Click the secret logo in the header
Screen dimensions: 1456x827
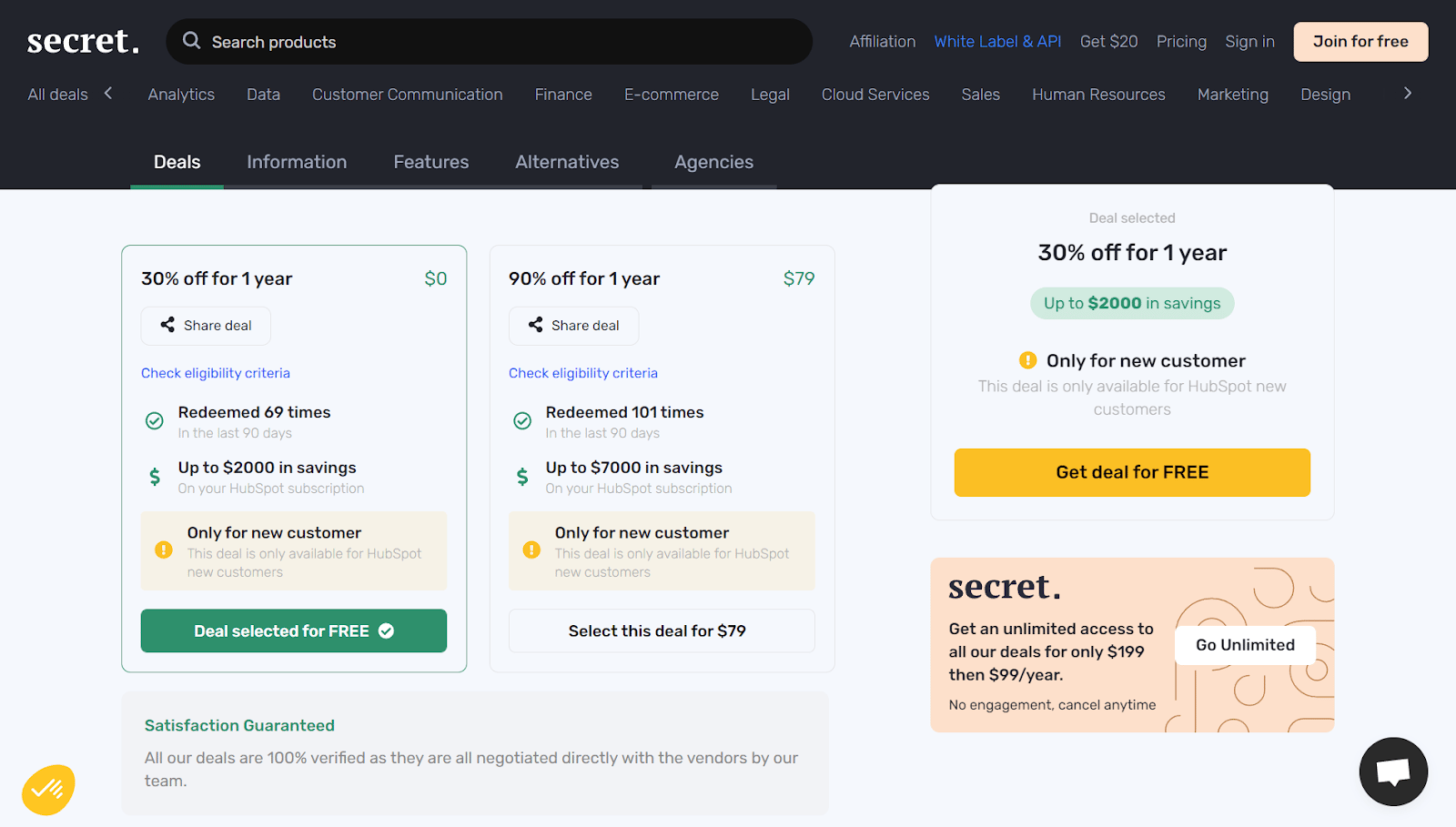click(82, 41)
